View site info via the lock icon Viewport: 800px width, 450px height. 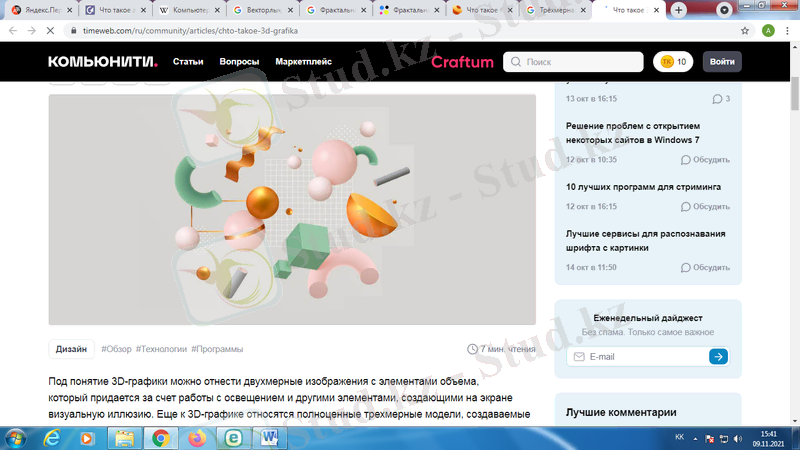(73, 31)
